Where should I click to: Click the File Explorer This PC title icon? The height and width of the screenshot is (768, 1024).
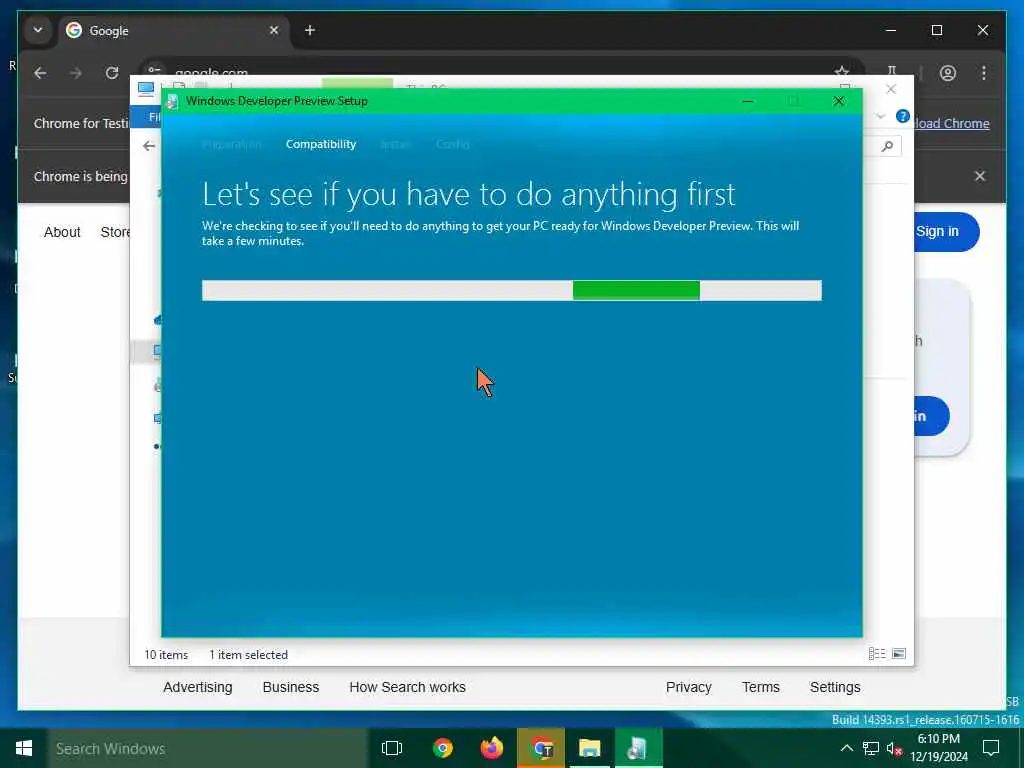click(146, 88)
